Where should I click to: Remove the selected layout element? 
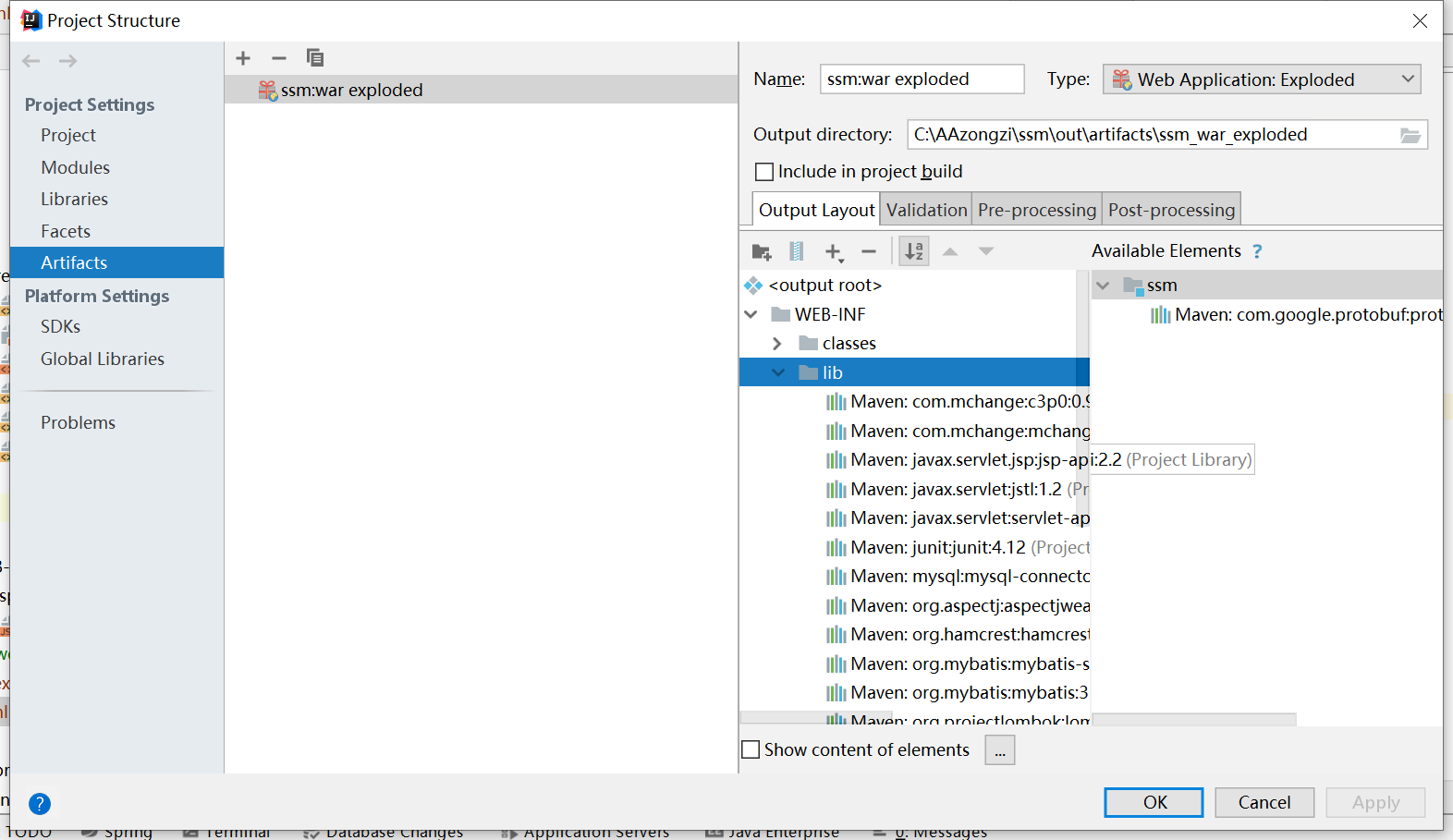pyautogui.click(x=869, y=251)
